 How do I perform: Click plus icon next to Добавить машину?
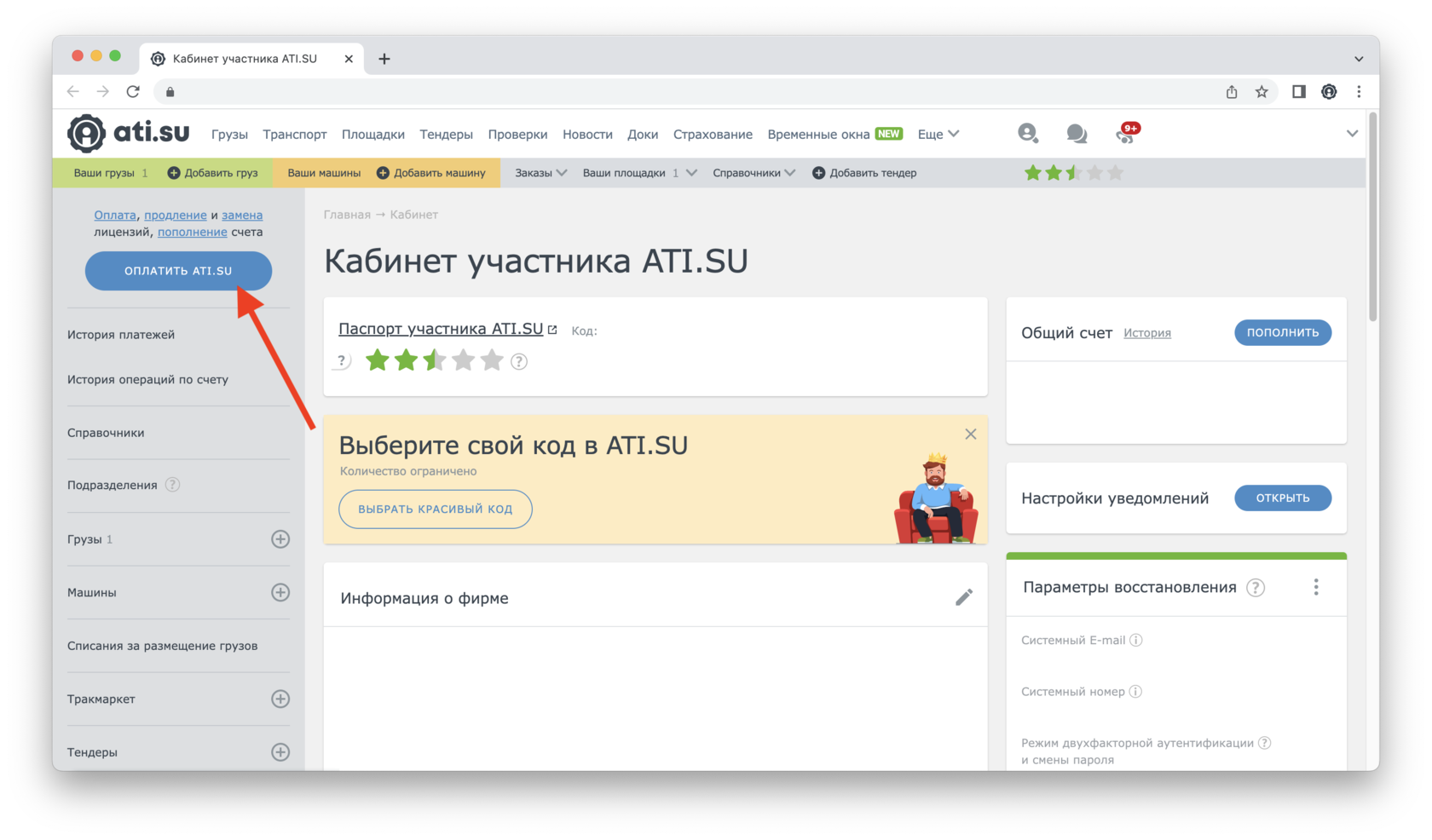pos(383,173)
